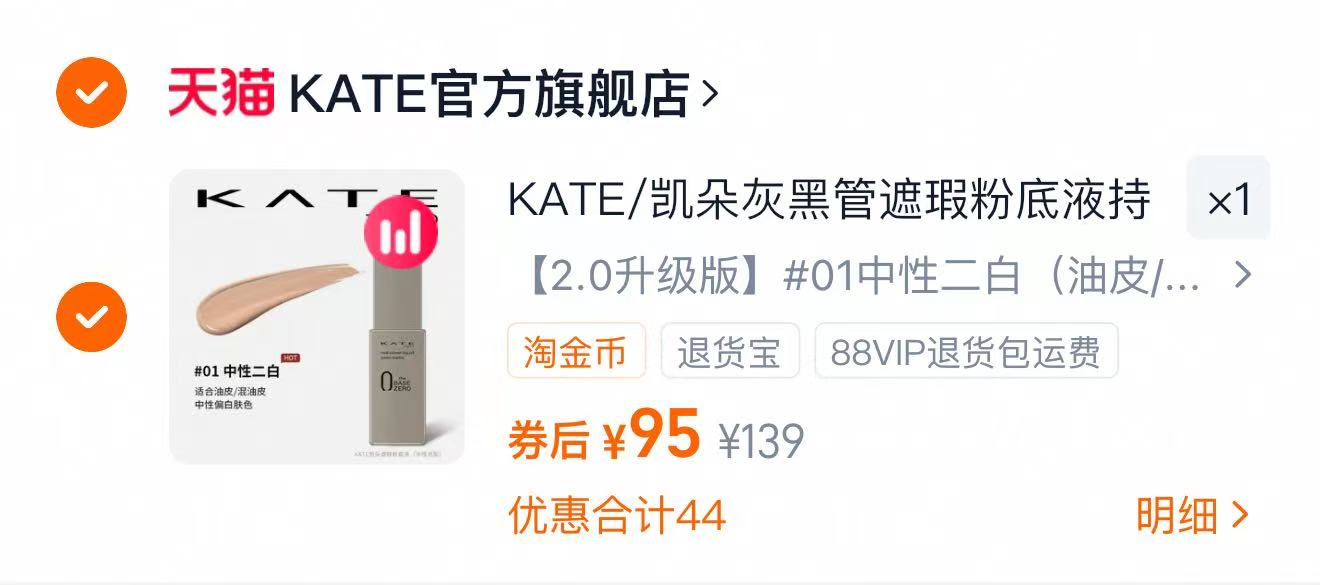Expand the #01中性二白 variant selector arrow
Screen dimensions: 1320x585
[x=1242, y=275]
